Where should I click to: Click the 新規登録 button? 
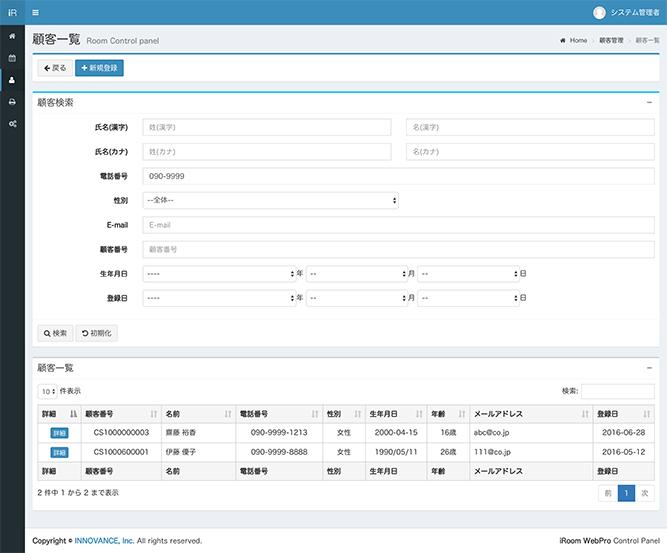pyautogui.click(x=99, y=68)
